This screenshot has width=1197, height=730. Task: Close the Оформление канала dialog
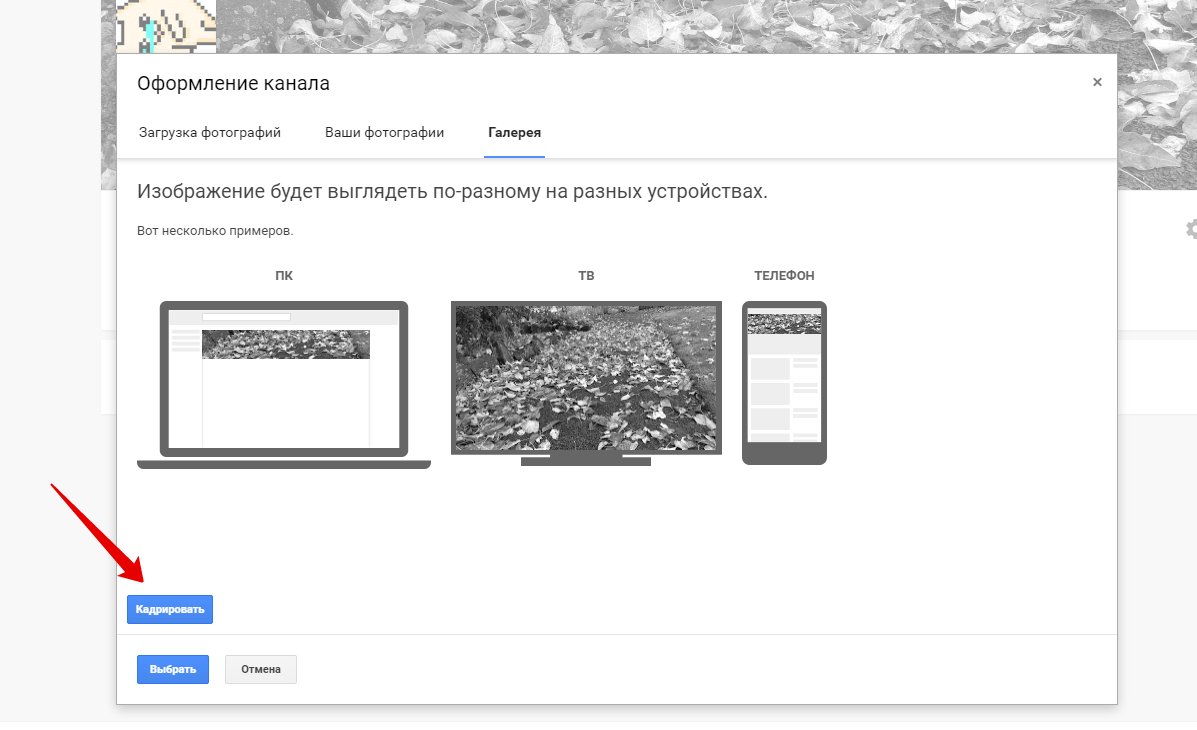1097,82
